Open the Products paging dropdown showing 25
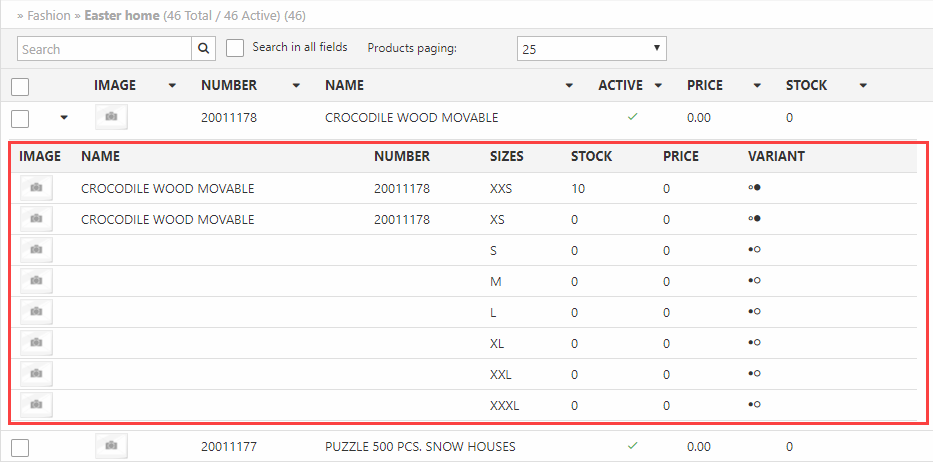The width and height of the screenshot is (933, 462). tap(591, 49)
